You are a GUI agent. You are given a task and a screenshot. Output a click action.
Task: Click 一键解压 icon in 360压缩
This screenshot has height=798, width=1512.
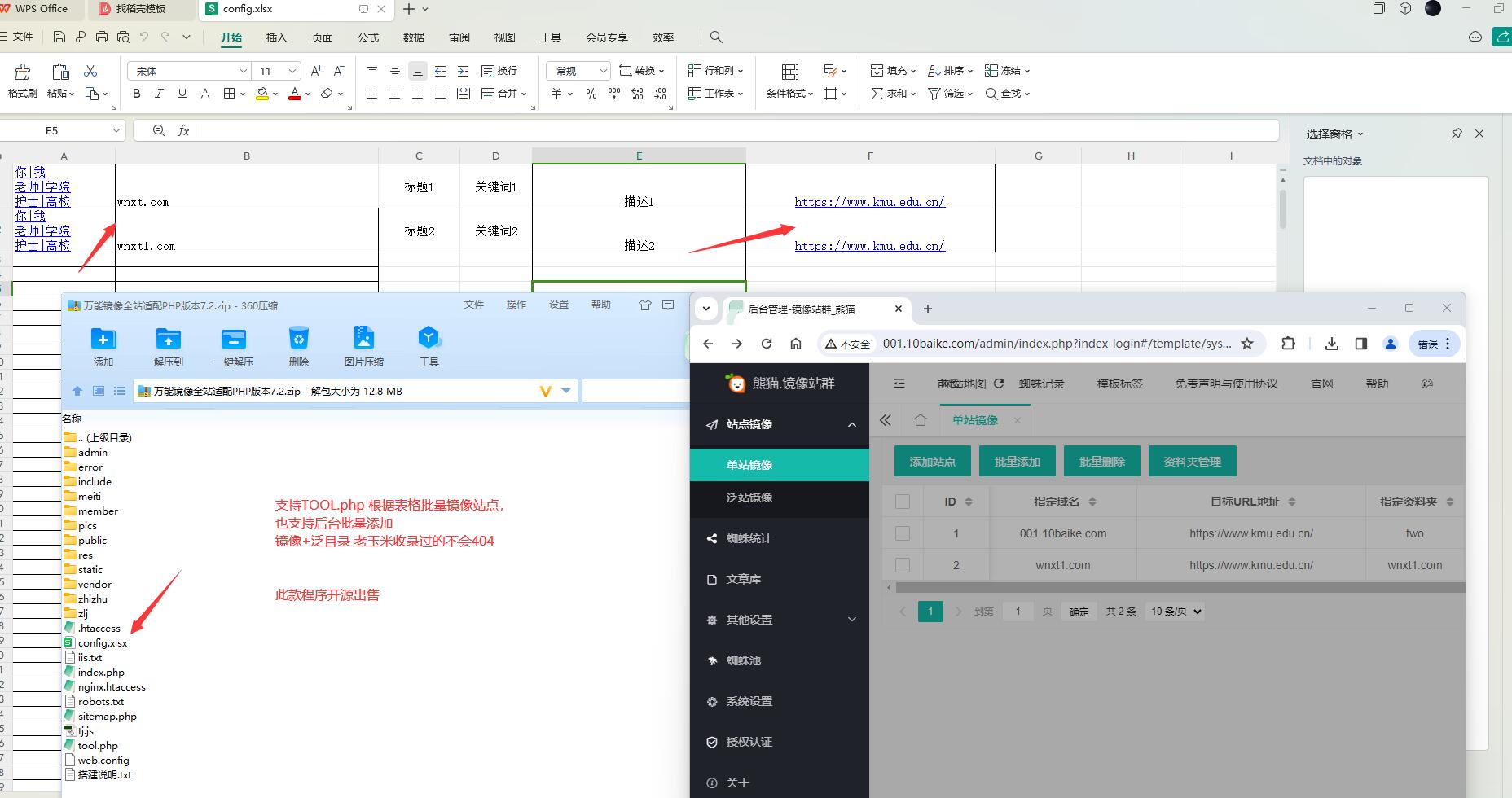[x=234, y=347]
